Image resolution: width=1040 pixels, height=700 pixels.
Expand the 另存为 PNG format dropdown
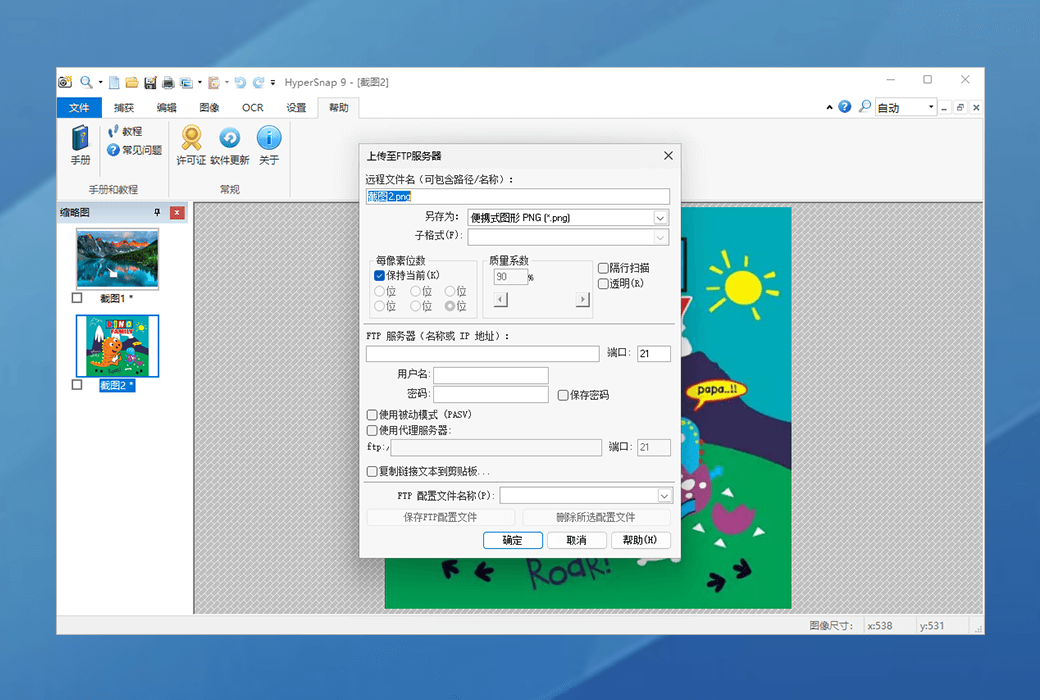pos(660,218)
